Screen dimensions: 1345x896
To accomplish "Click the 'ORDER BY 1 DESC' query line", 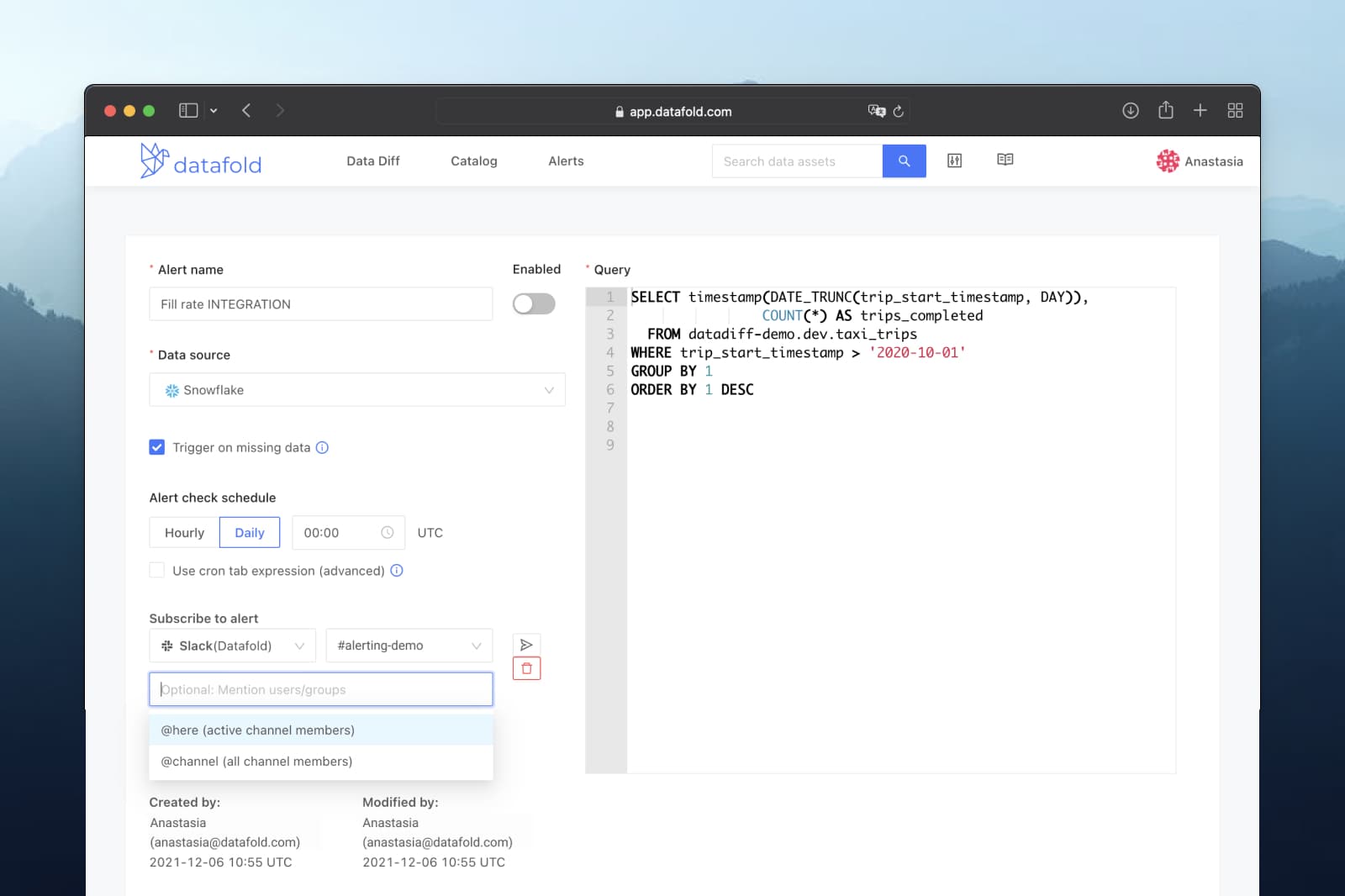I will point(692,389).
